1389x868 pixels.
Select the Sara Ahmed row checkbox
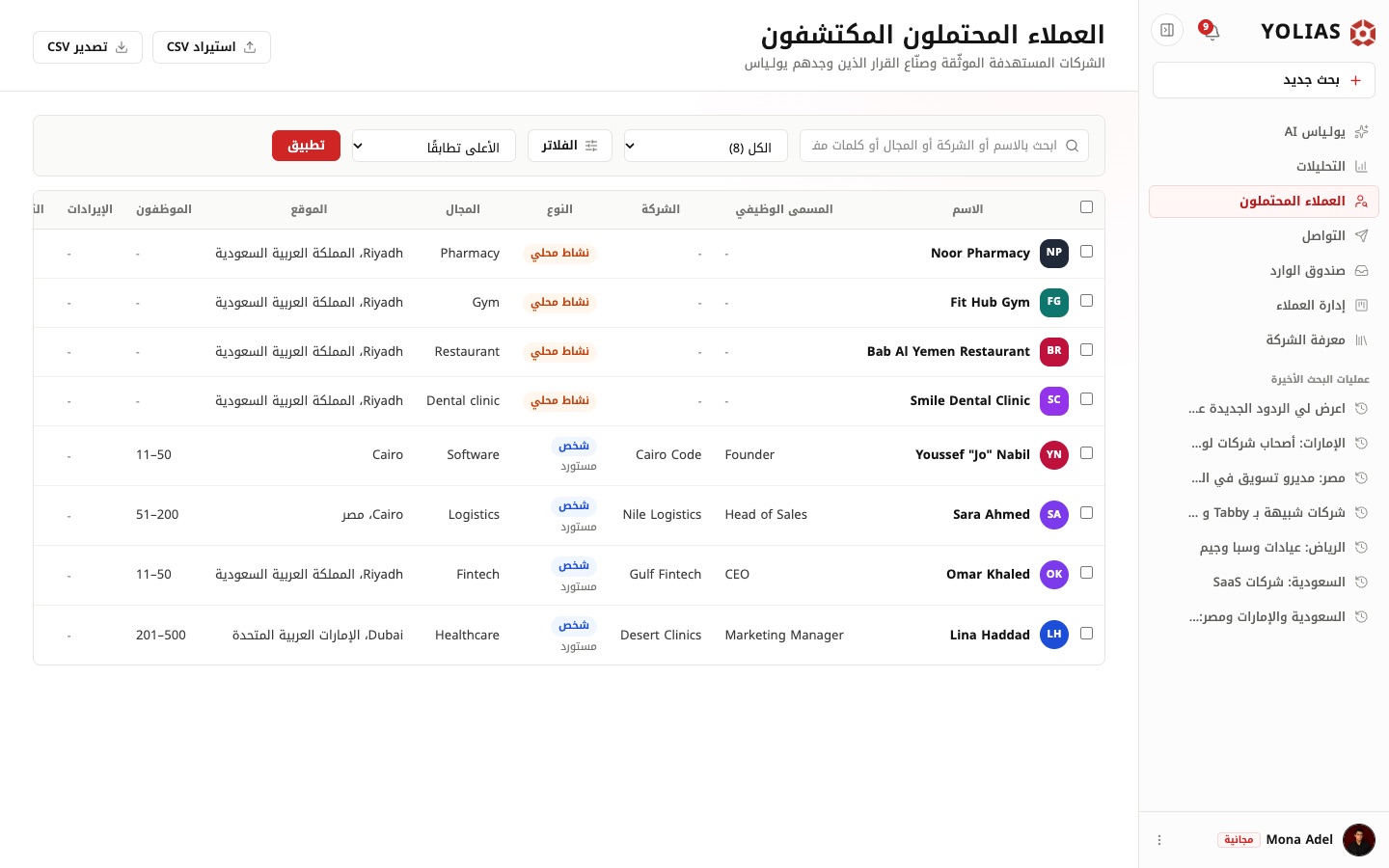1086,513
